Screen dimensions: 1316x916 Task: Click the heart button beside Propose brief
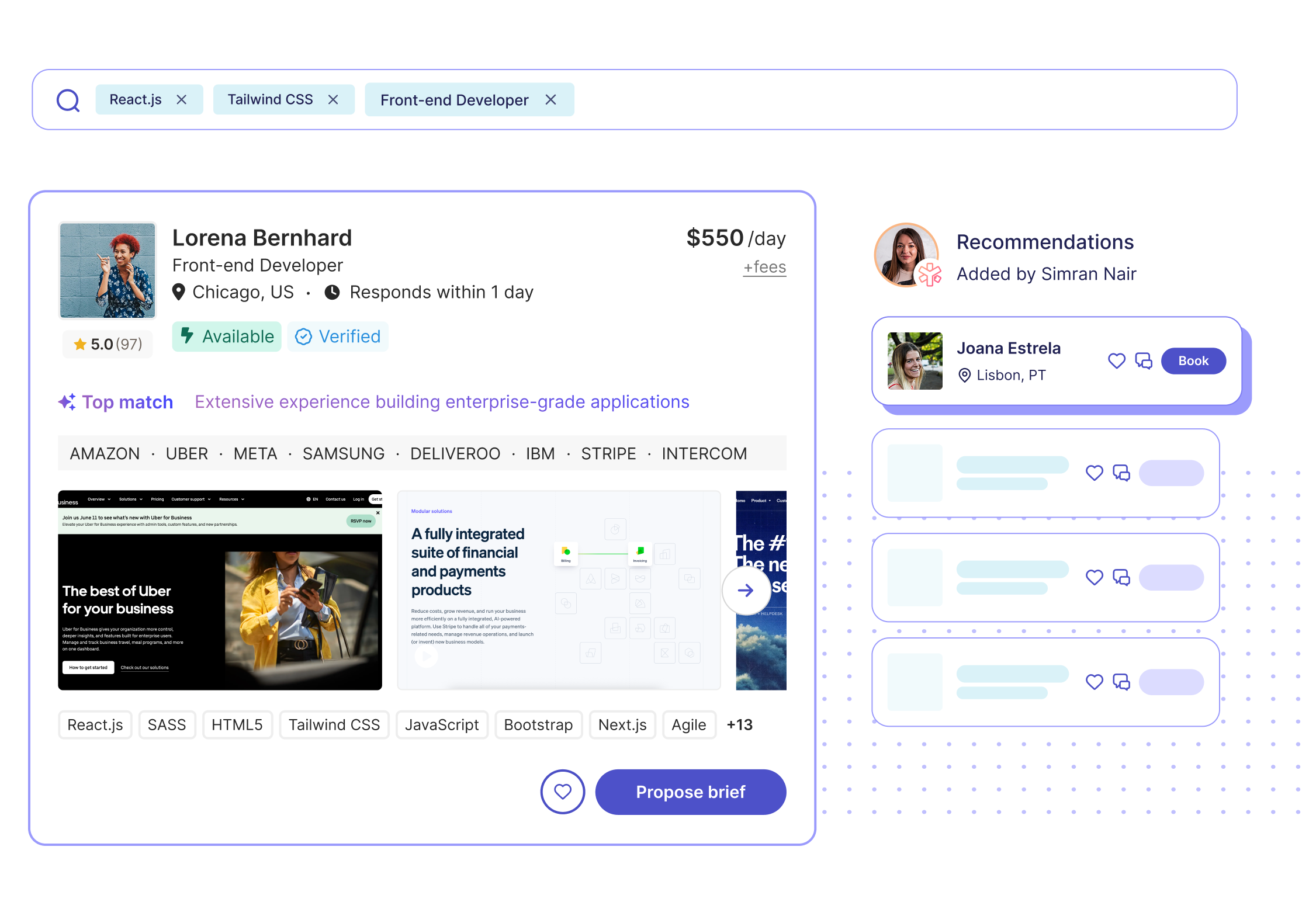click(x=562, y=792)
